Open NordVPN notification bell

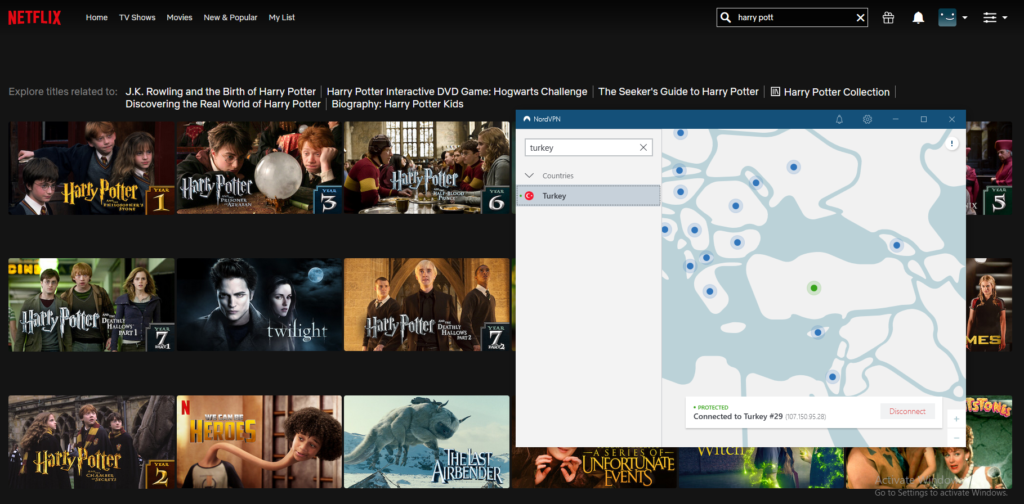coord(839,119)
